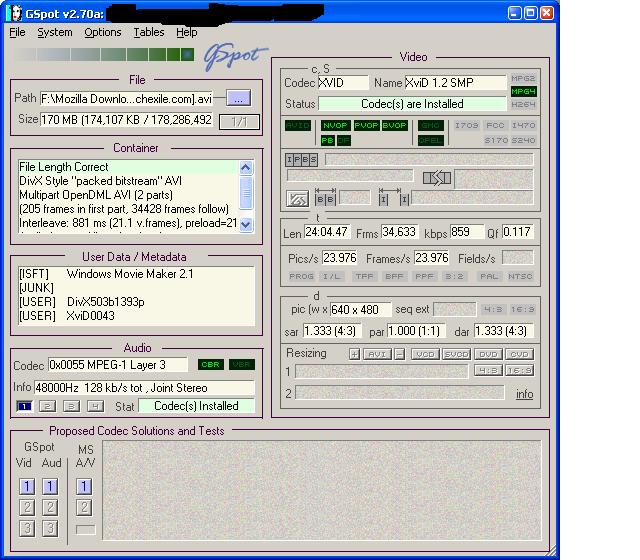This screenshot has width=640, height=560.
Task: Click the MPG2 indicator in Video panel
Action: (x=523, y=78)
